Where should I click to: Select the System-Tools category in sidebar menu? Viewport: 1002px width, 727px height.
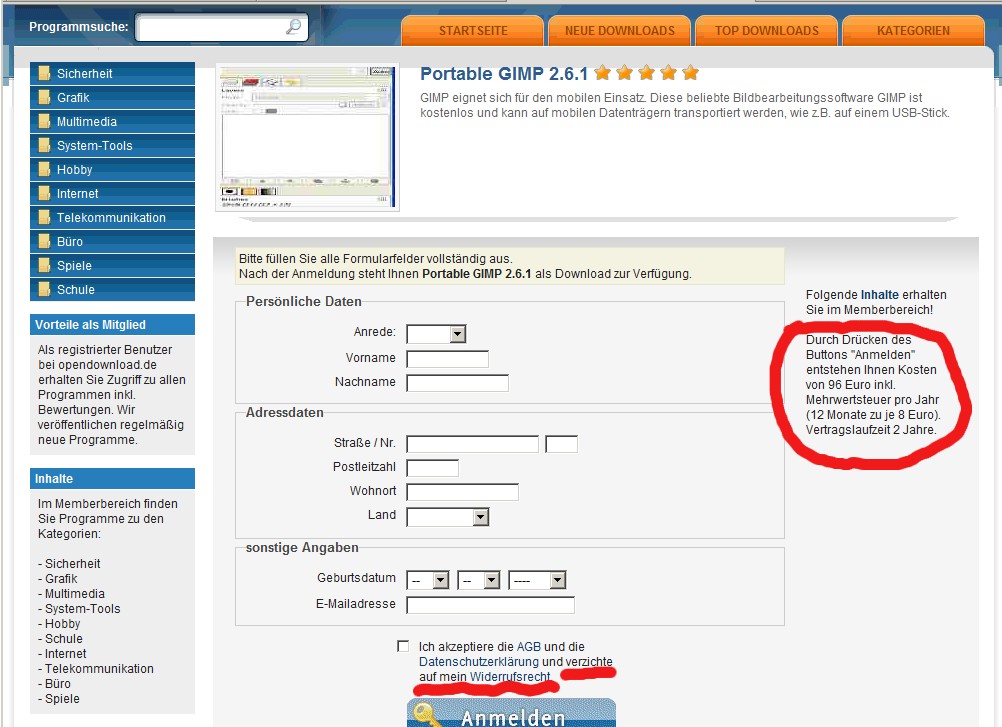click(112, 145)
